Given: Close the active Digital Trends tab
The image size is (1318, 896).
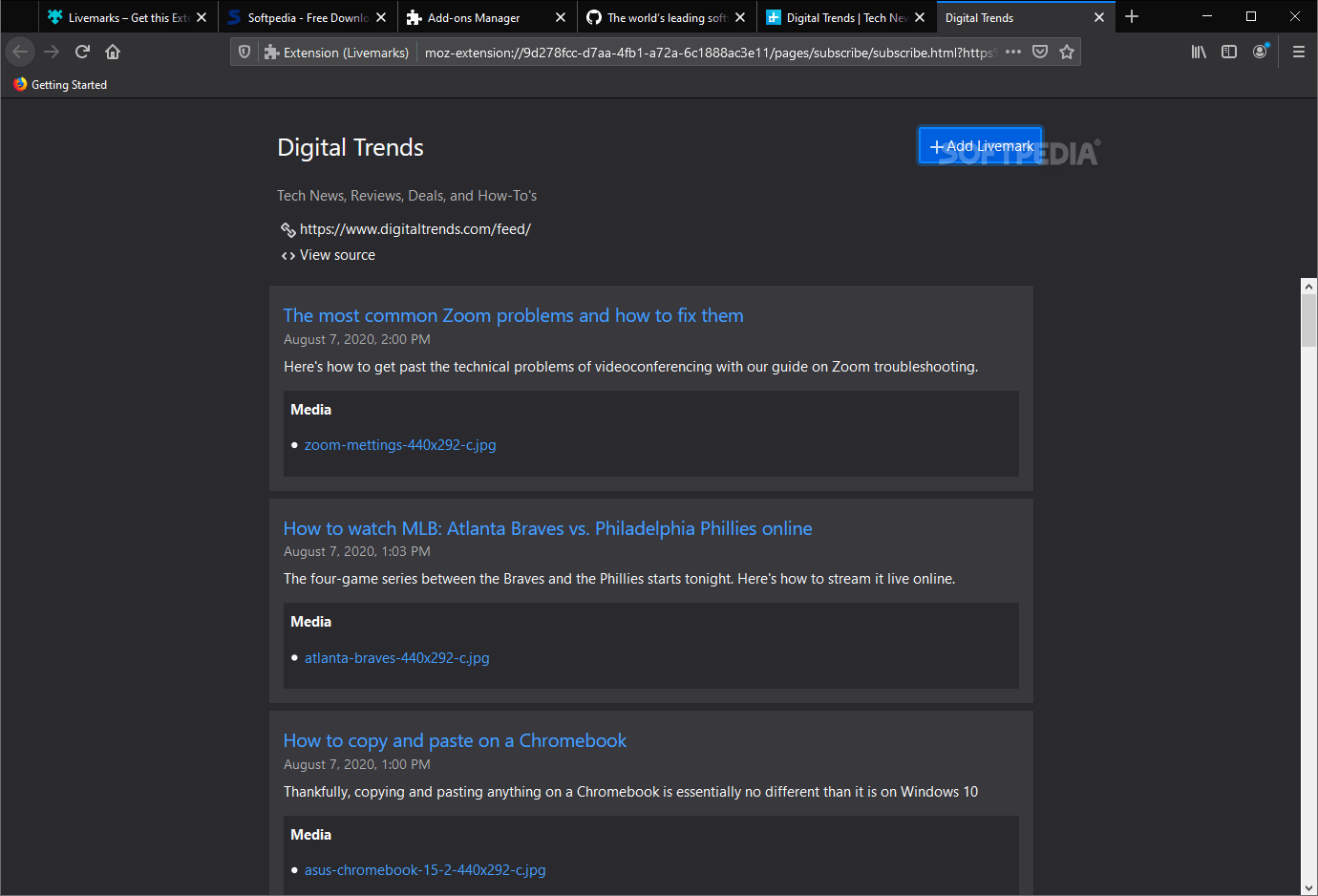Looking at the screenshot, I should coord(1099,17).
